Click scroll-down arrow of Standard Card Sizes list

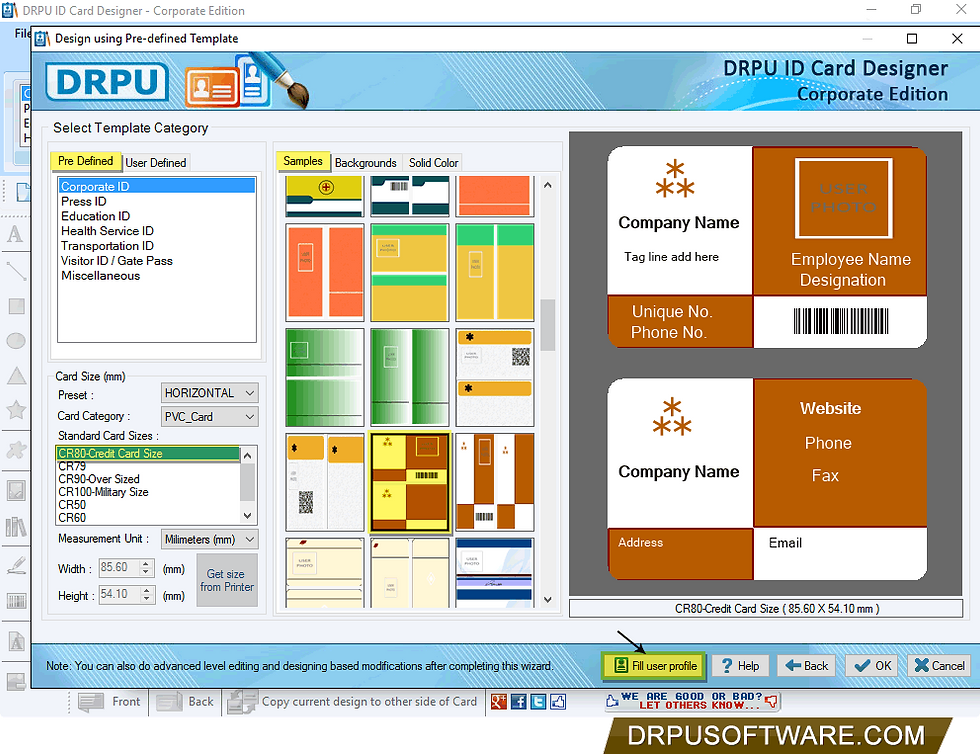pos(248,516)
